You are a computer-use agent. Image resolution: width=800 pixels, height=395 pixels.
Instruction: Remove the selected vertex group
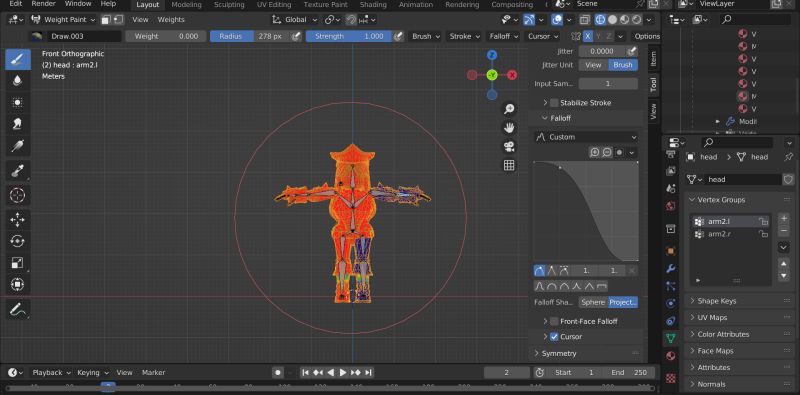784,231
